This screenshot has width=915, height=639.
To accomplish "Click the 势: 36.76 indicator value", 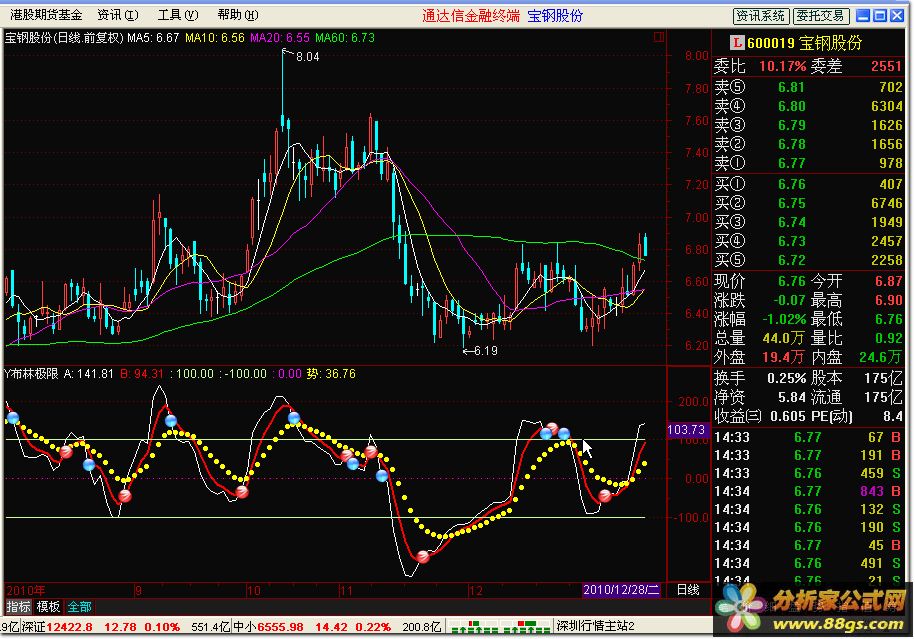I will coord(331,373).
